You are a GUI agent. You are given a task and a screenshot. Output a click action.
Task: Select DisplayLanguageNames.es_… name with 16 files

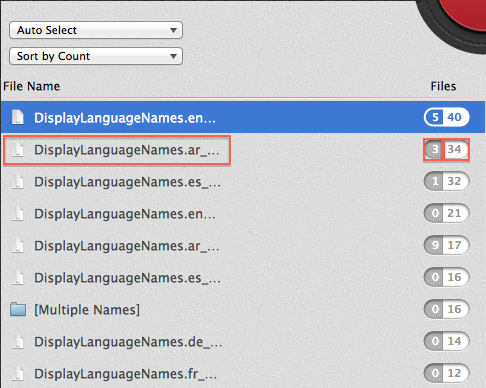pos(127,278)
